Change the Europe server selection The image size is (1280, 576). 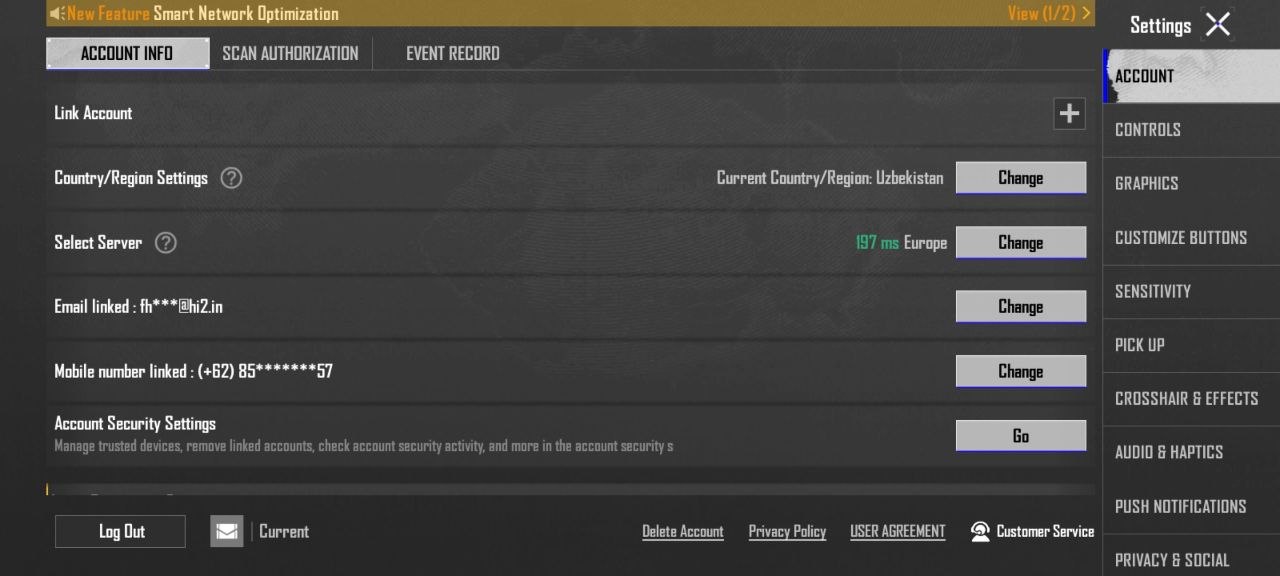pyautogui.click(x=1021, y=243)
